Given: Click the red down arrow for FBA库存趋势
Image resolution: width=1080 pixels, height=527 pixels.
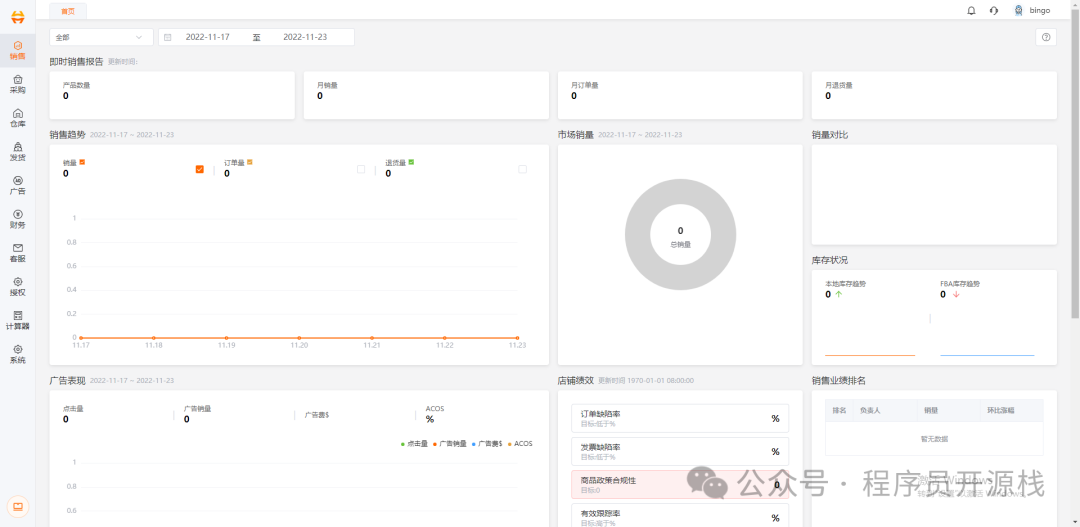Looking at the screenshot, I should (x=955, y=294).
